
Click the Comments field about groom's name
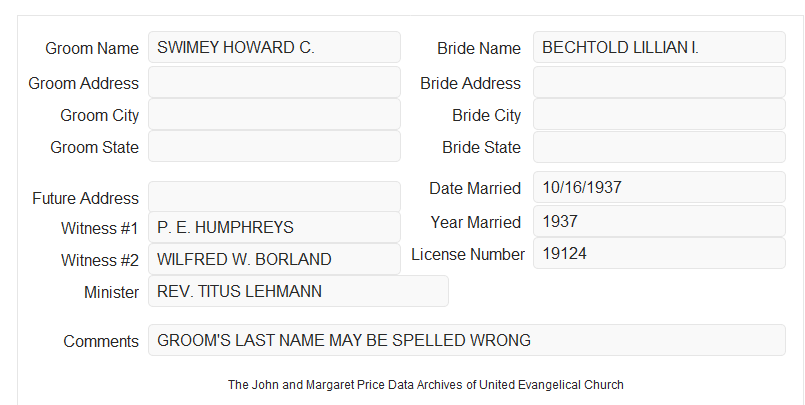coord(467,340)
